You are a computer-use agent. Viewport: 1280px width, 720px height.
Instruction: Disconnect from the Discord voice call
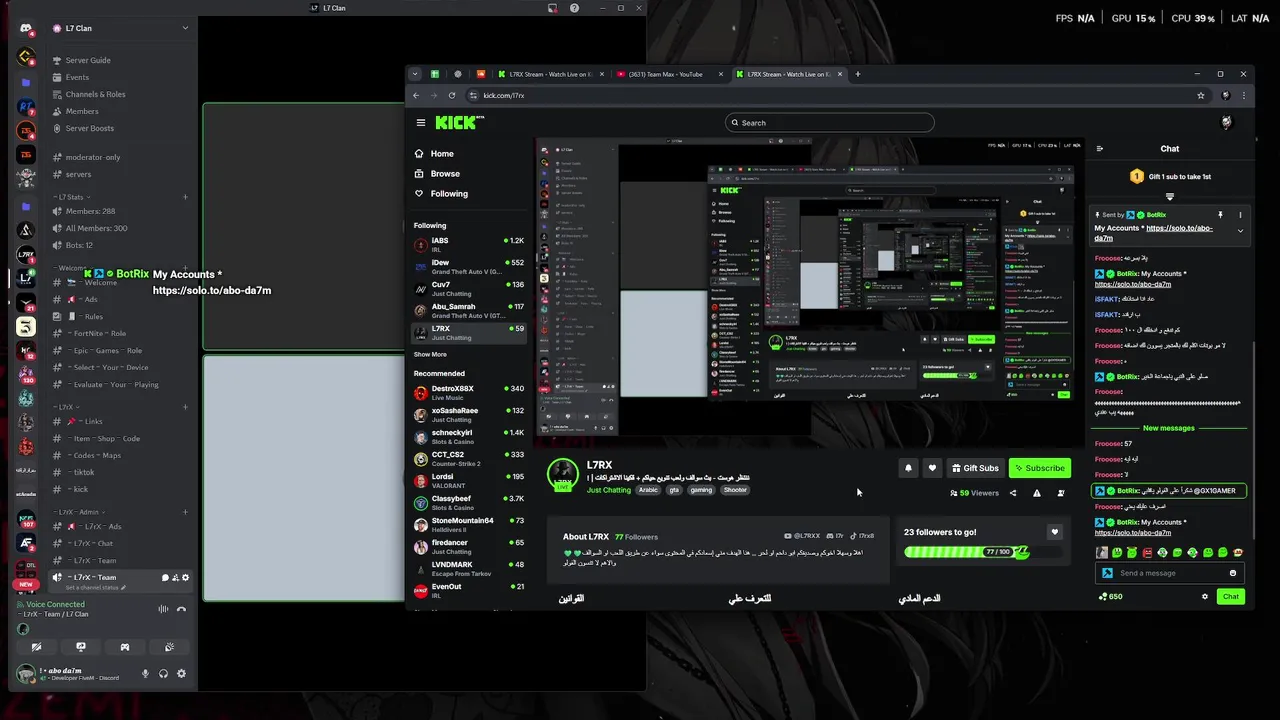[181, 609]
